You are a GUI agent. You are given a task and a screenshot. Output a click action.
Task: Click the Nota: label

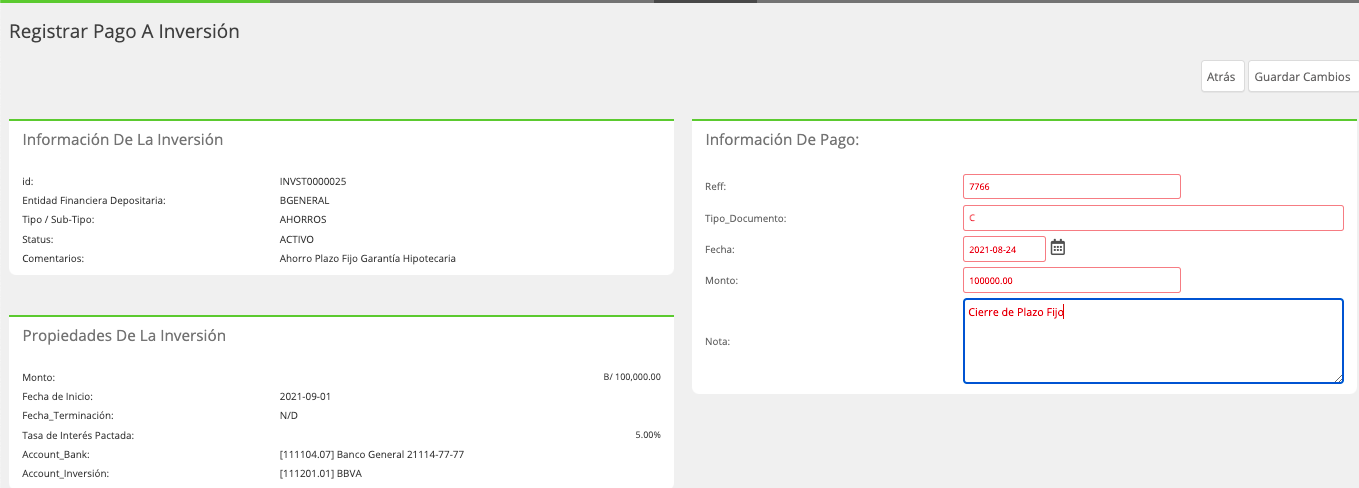tap(718, 342)
